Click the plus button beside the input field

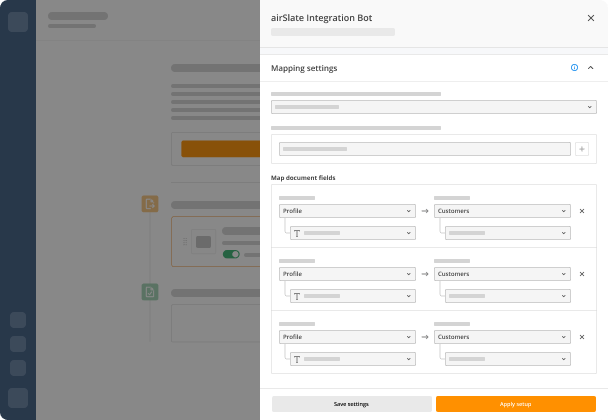[x=582, y=149]
